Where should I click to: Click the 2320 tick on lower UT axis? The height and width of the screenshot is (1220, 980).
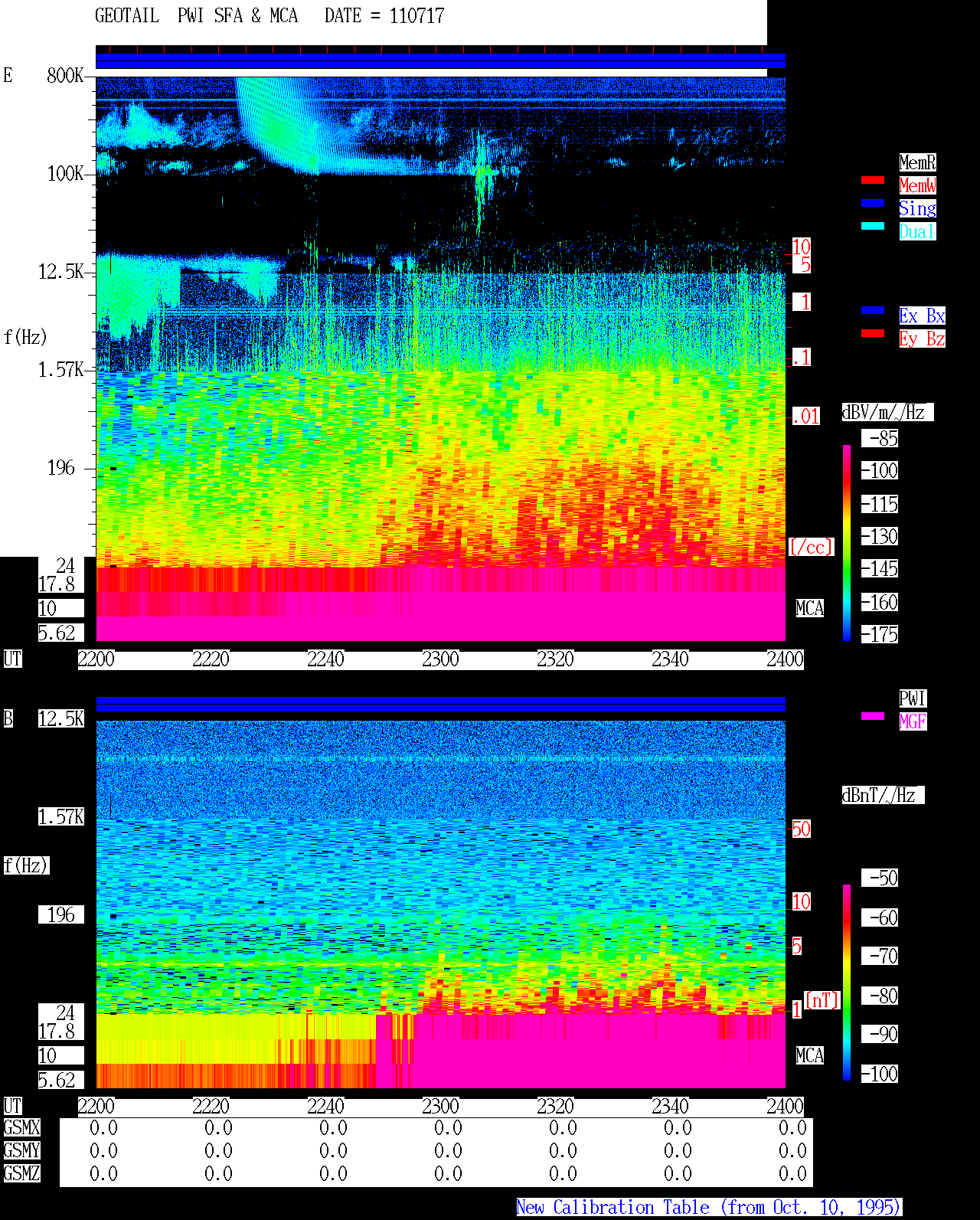point(555,1106)
